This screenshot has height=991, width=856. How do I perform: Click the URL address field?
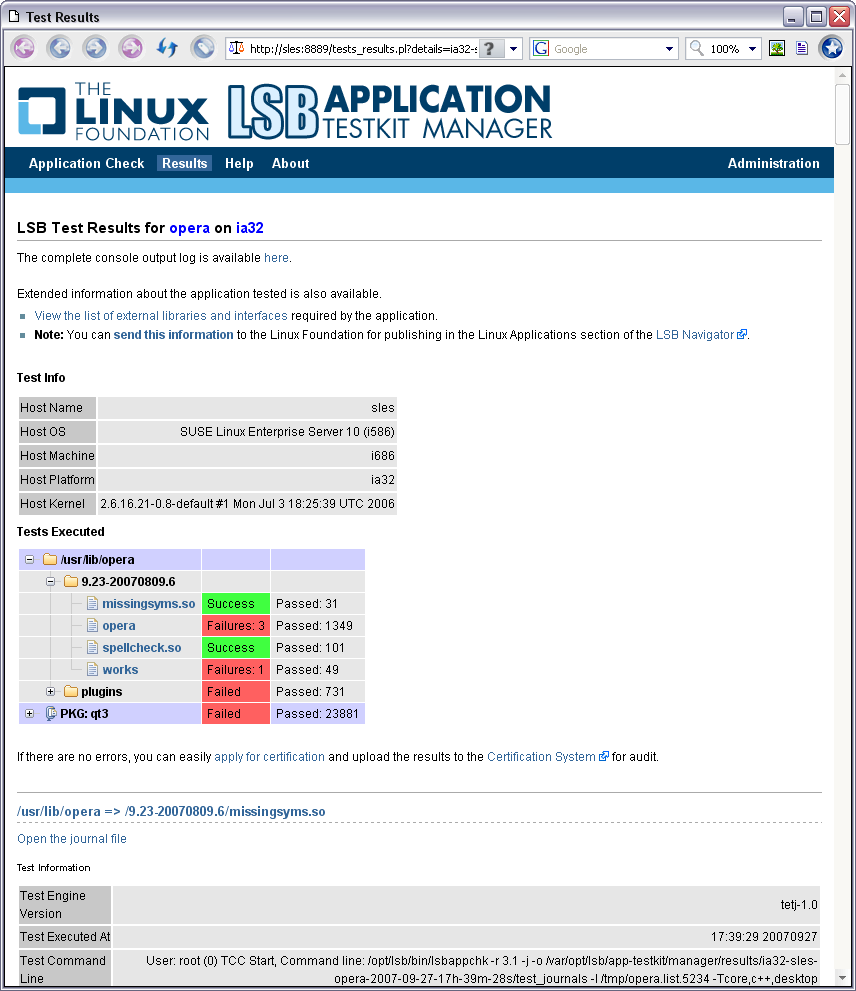click(363, 49)
